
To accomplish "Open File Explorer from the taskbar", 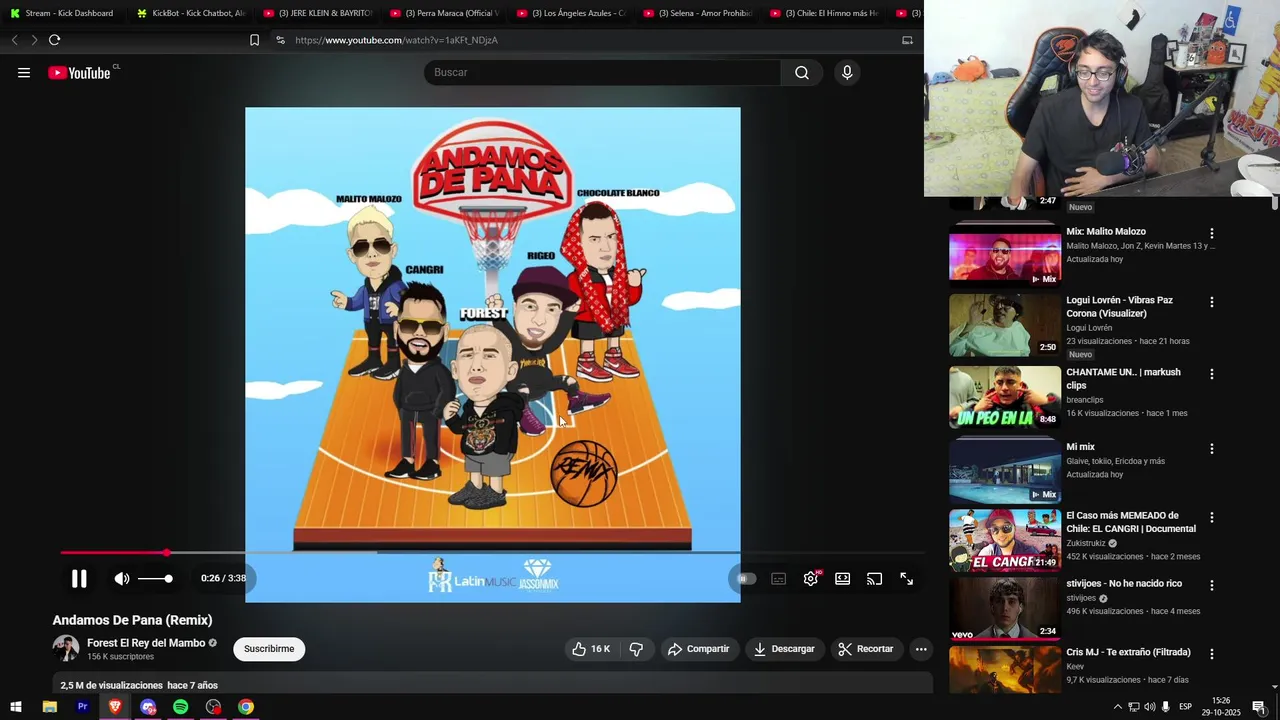I will tap(49, 707).
